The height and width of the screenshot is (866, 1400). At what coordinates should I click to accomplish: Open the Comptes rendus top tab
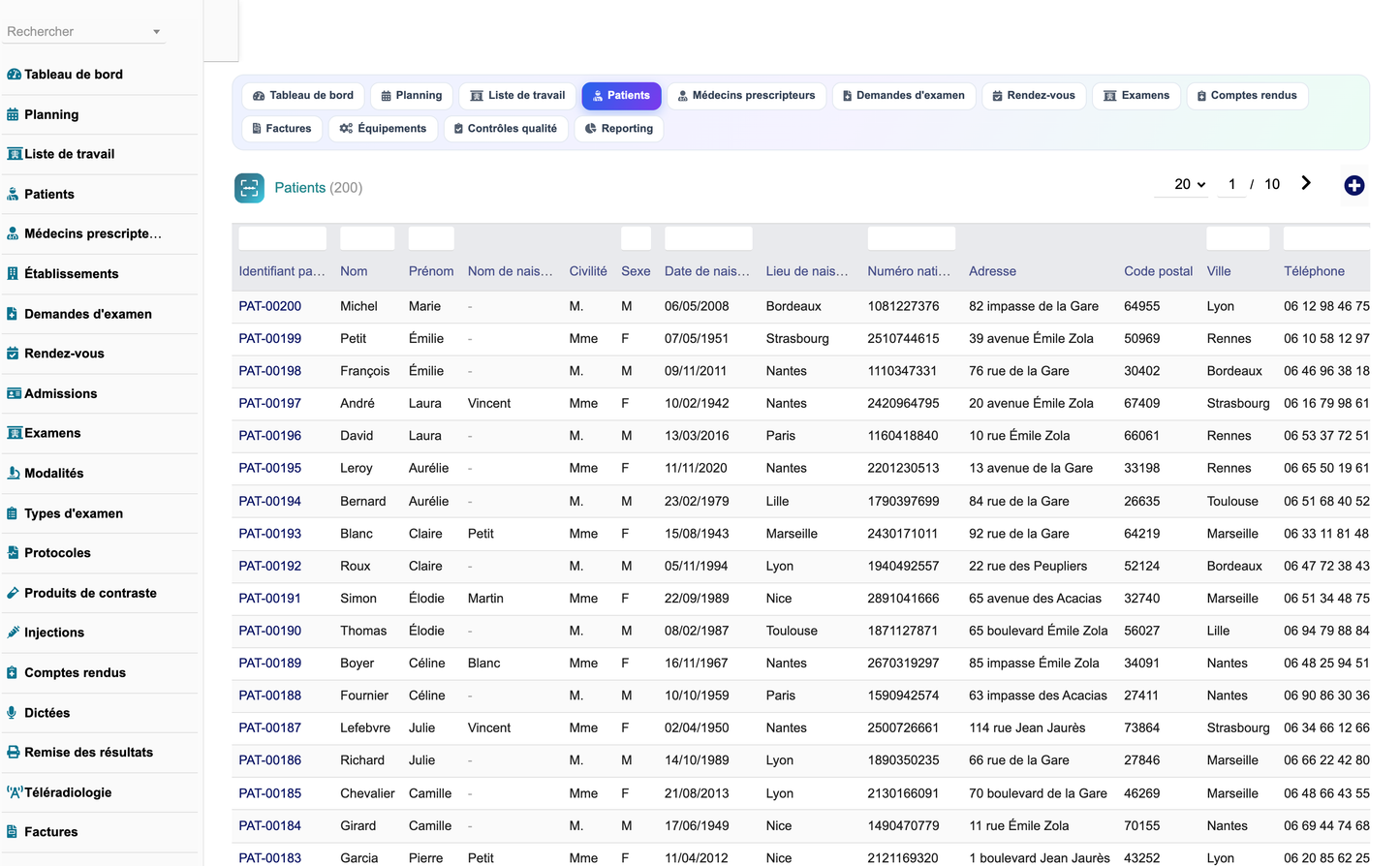coord(1247,96)
